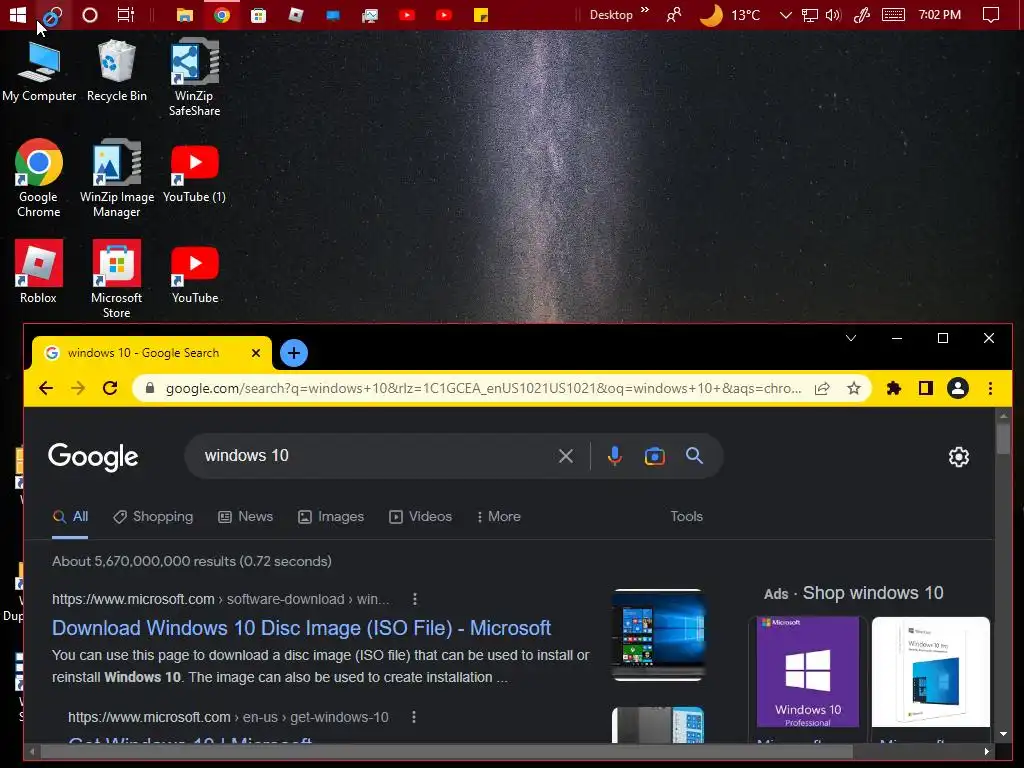Open Google quick settings gear
The height and width of the screenshot is (768, 1024).
click(959, 457)
